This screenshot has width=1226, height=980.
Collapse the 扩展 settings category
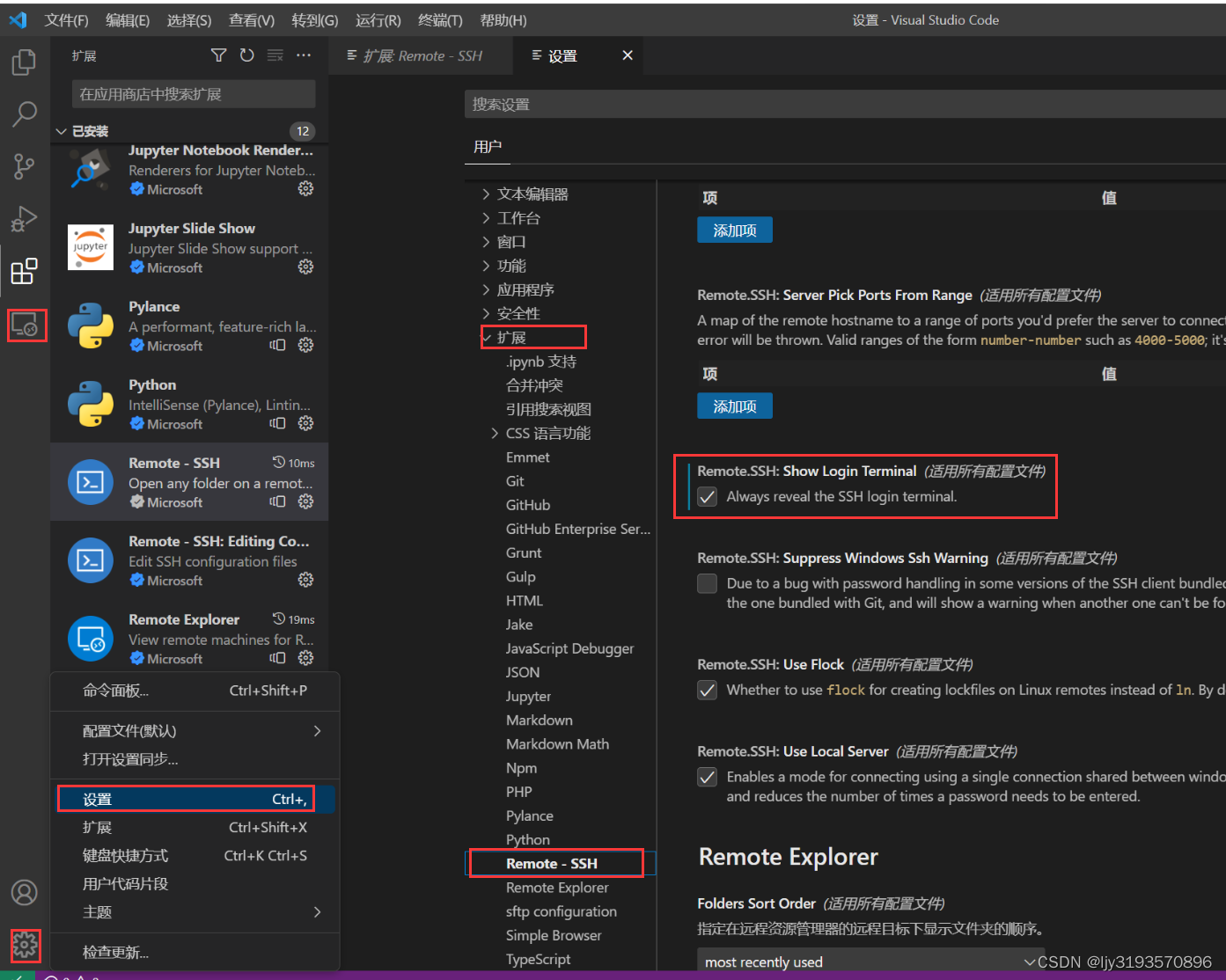(486, 338)
